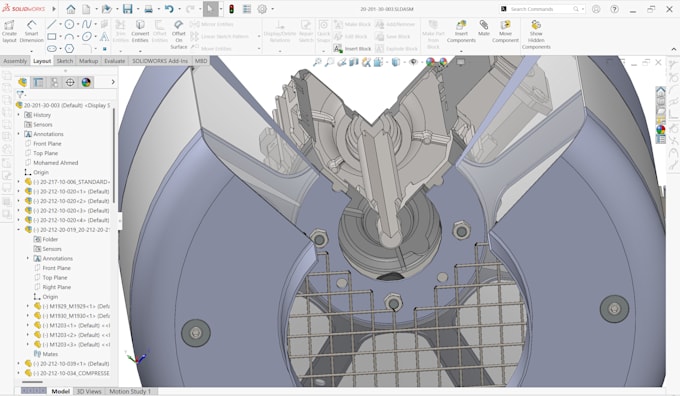Screen dimensions: 680x396
Task: Toggle Hide/Show Items eye icon
Action: tap(413, 62)
